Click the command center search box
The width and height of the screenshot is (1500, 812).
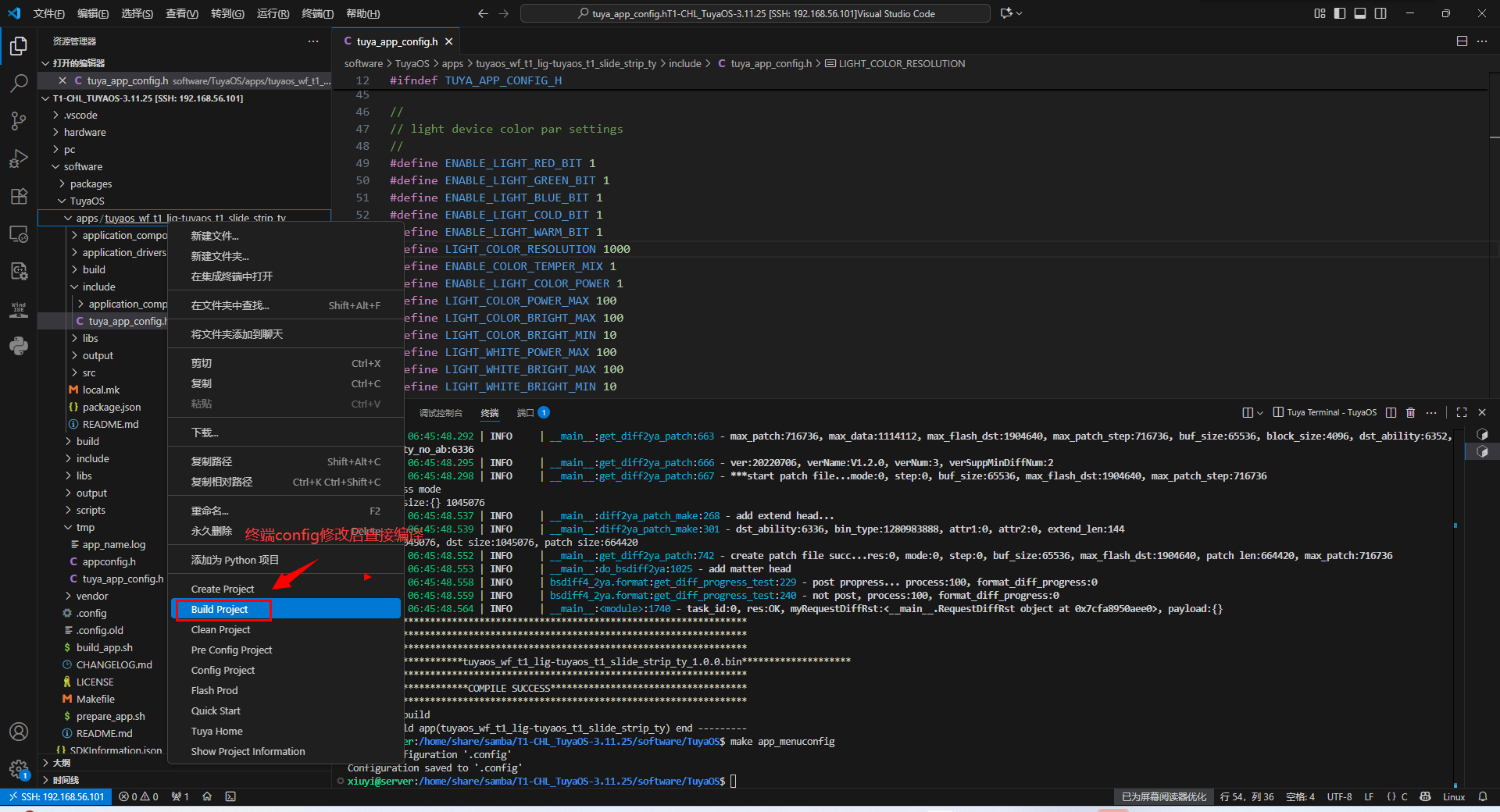(755, 13)
